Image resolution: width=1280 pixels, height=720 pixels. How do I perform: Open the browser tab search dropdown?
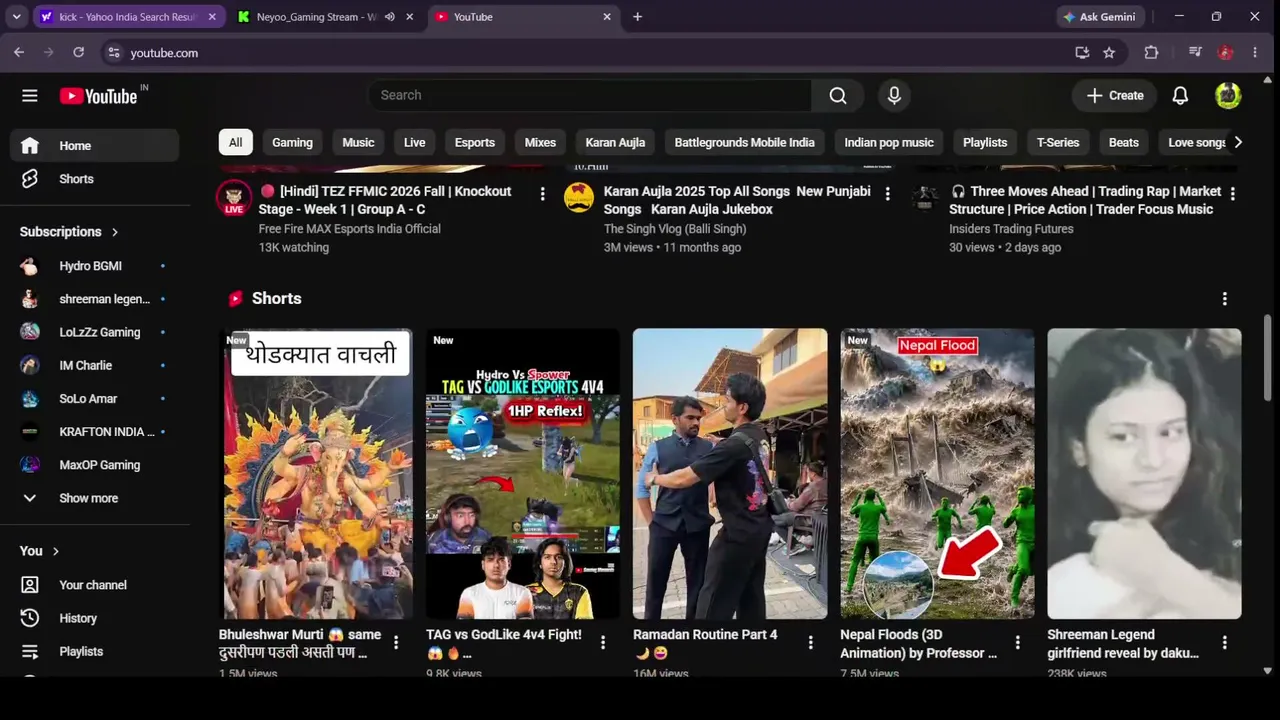(16, 16)
